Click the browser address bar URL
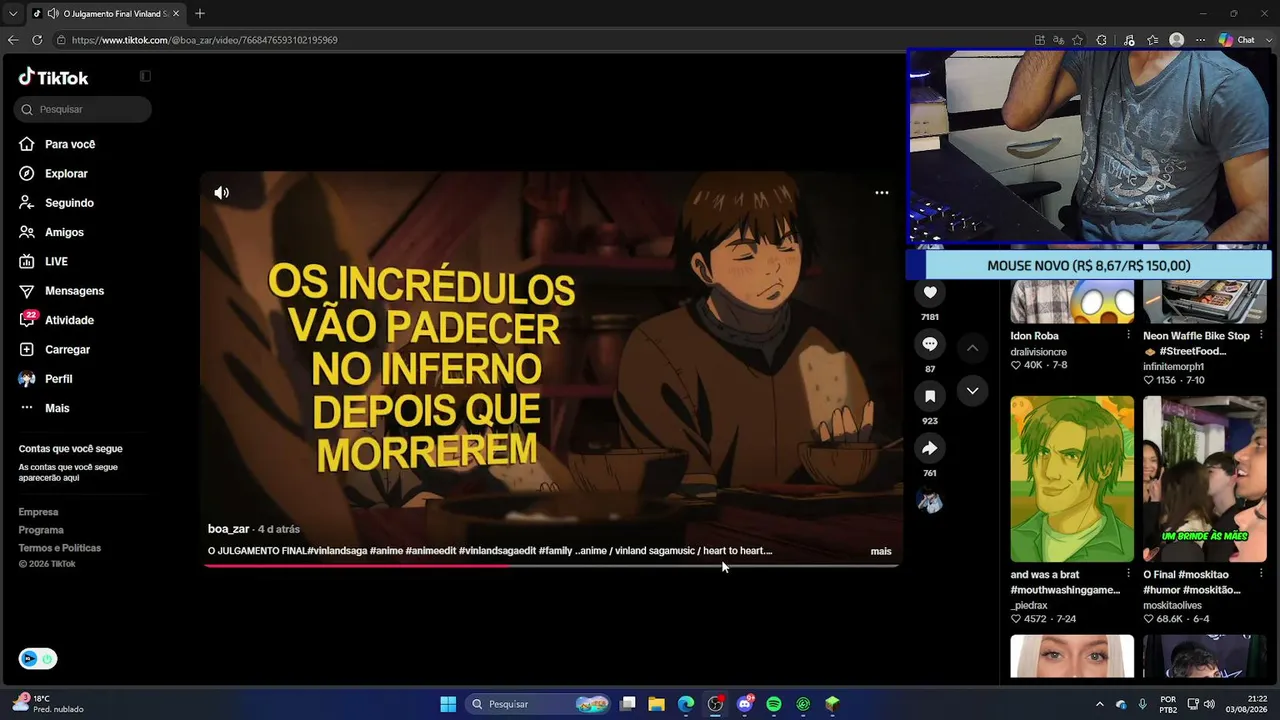Screen dimensions: 1280x720 click(x=205, y=40)
